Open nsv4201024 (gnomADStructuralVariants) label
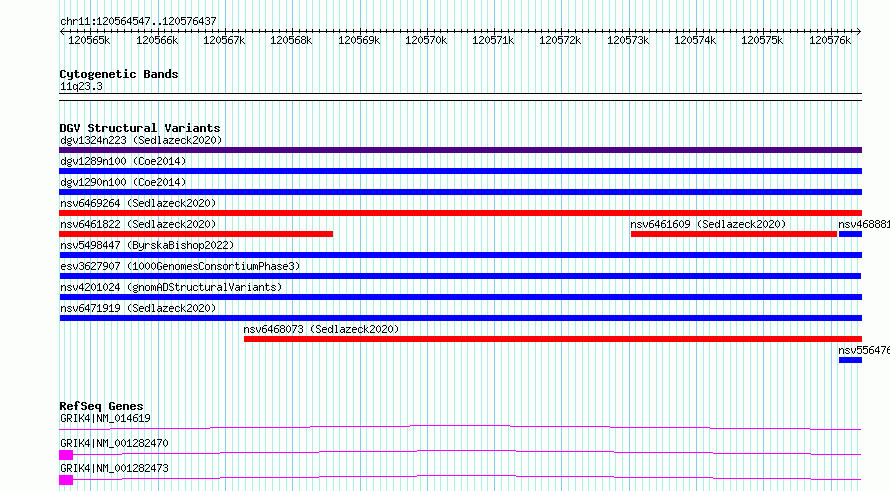 (x=171, y=287)
